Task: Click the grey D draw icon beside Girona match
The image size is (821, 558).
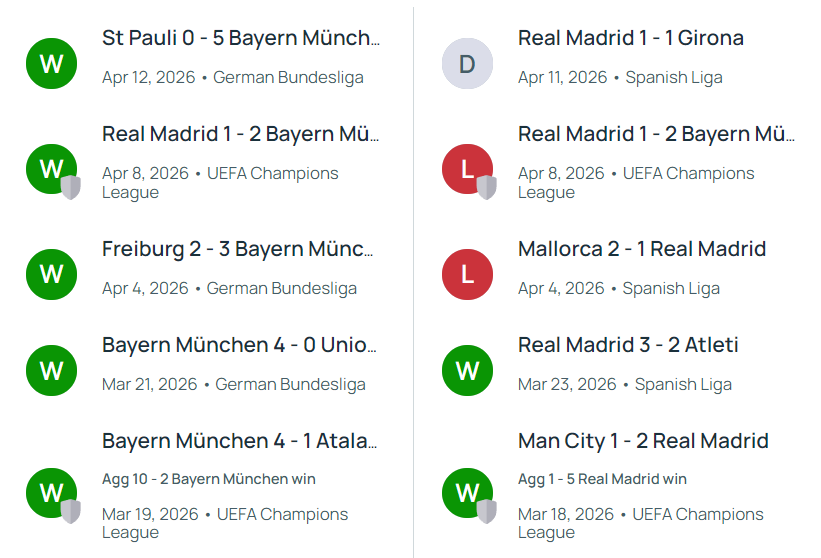Action: (x=467, y=64)
